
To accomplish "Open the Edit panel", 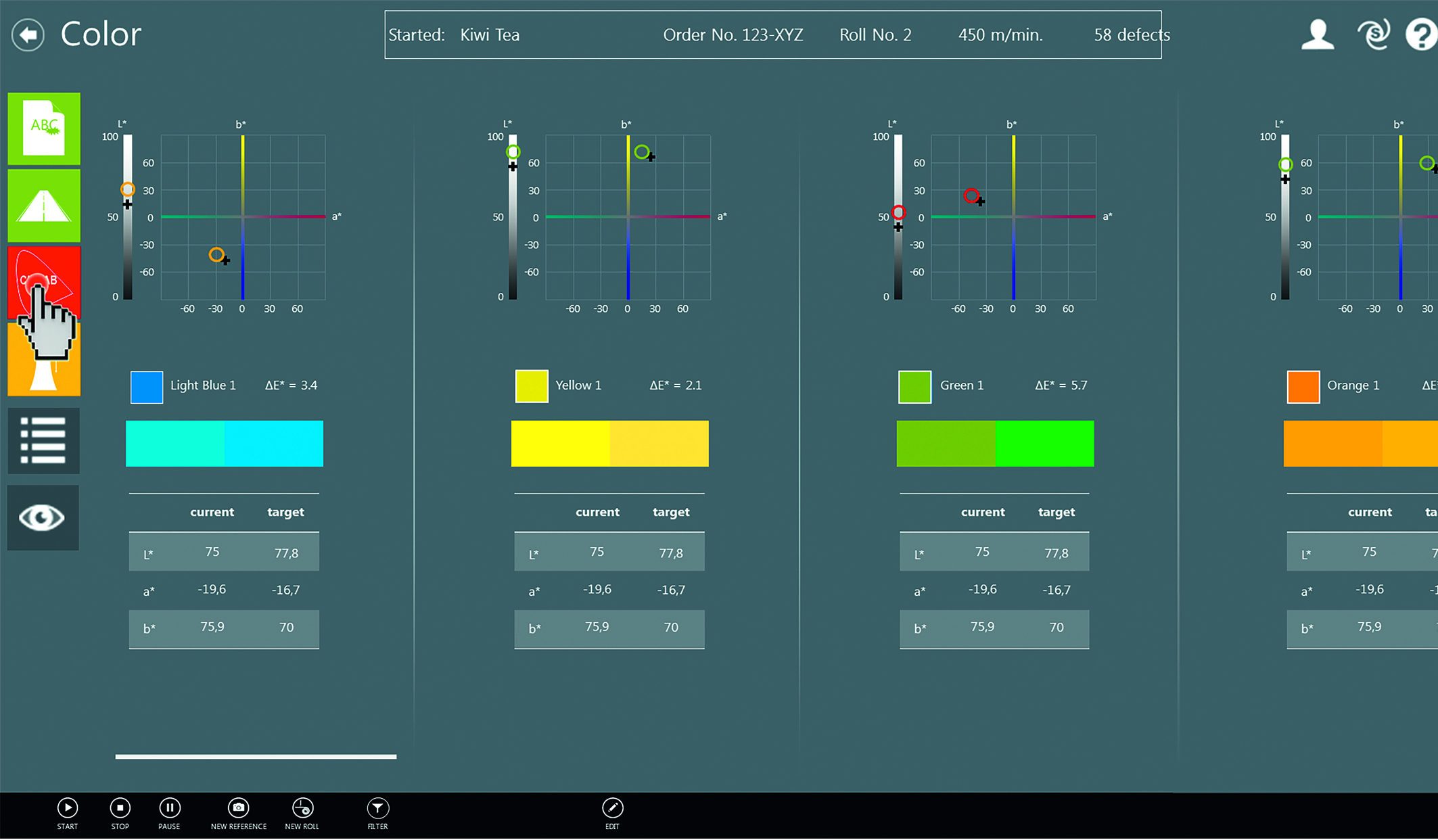I will click(x=612, y=807).
